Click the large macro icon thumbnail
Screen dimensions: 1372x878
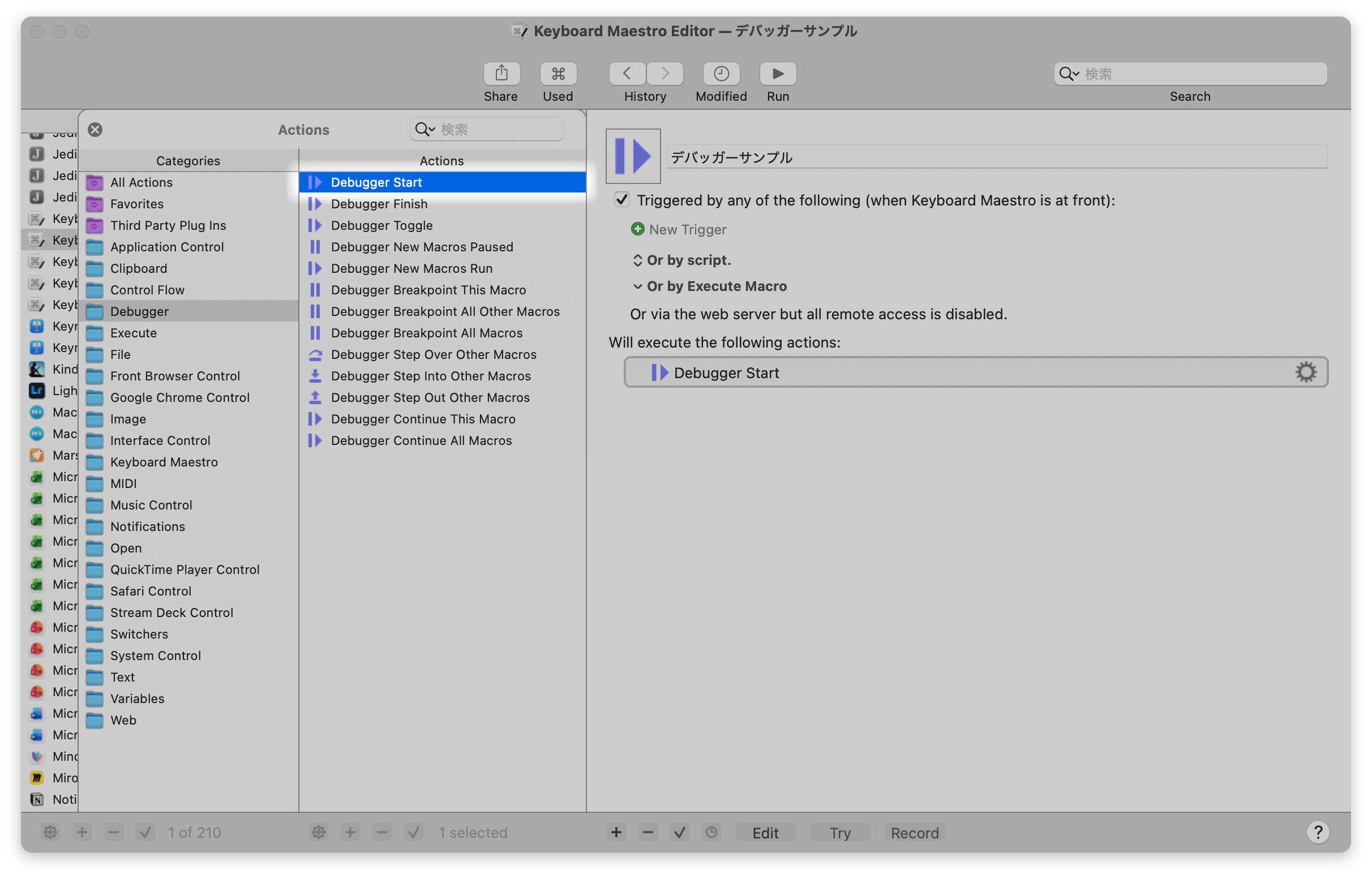coord(633,156)
